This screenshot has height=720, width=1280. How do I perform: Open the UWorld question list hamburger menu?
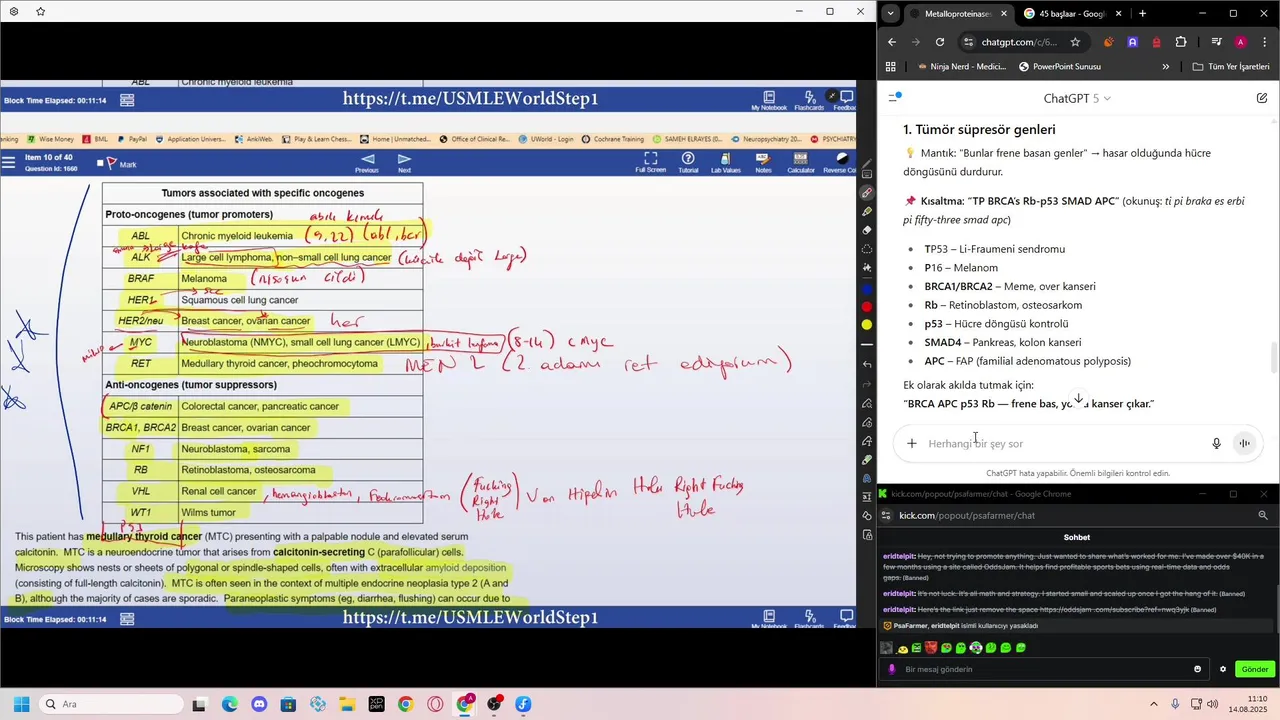[x=8, y=163]
